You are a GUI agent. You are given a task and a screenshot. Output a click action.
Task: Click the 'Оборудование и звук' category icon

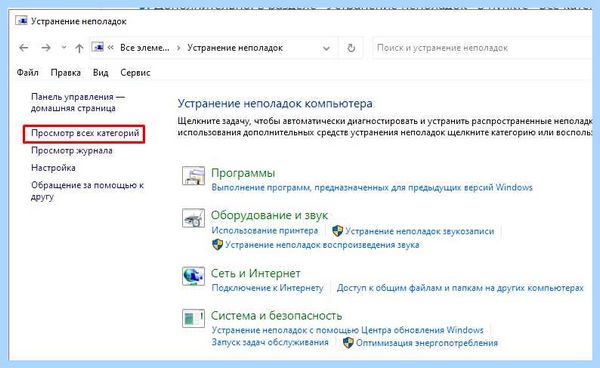[x=193, y=218]
